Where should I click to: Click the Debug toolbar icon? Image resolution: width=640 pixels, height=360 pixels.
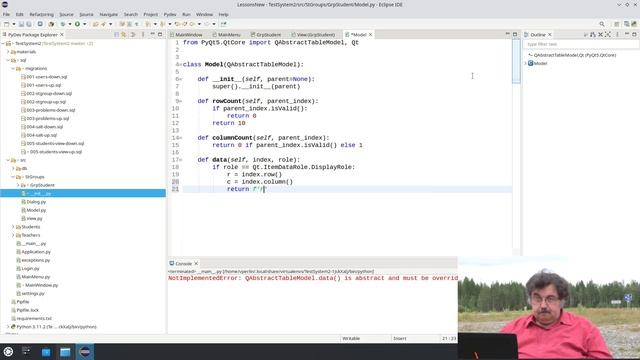pos(63,24)
